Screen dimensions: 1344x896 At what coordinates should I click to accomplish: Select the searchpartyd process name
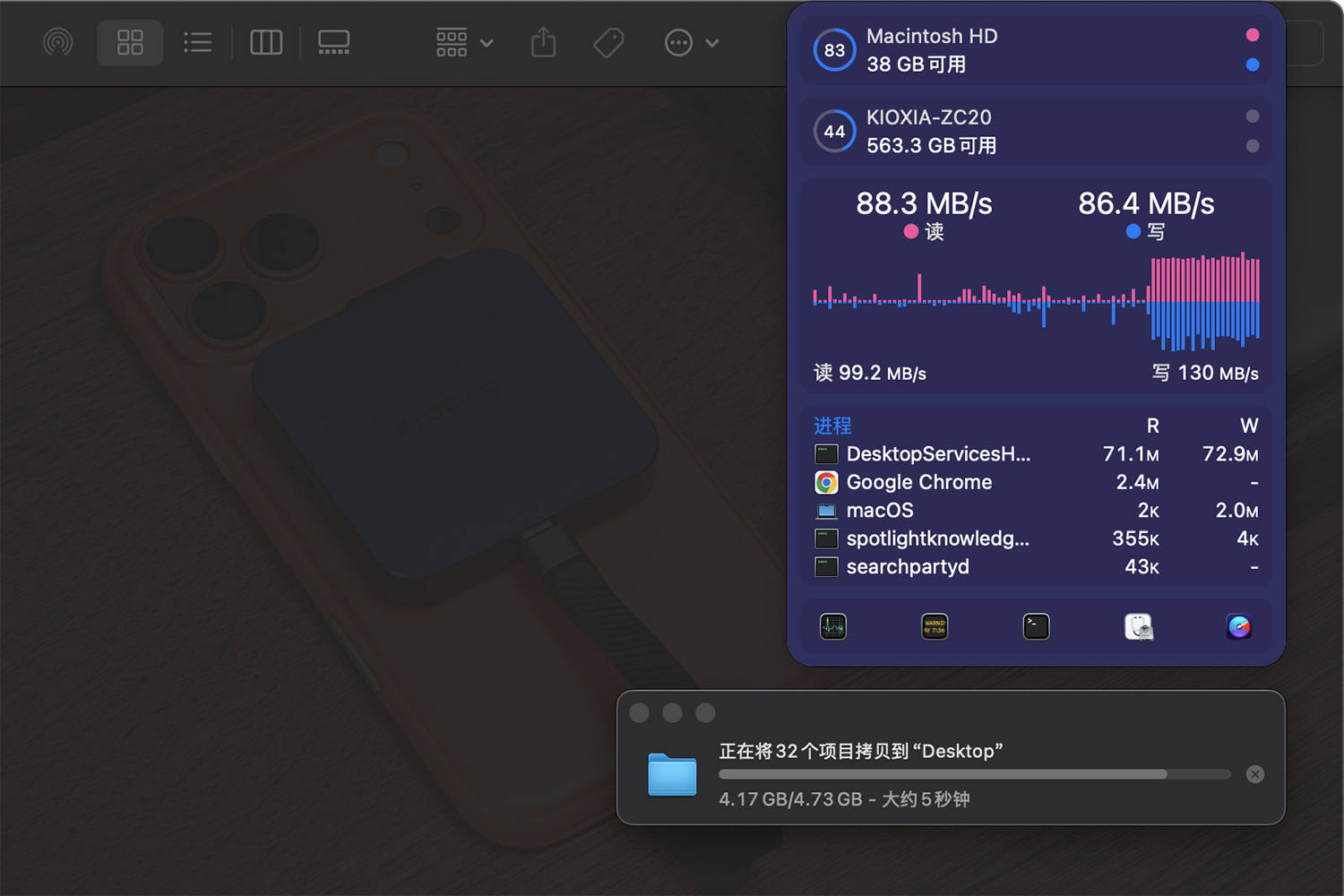pyautogui.click(x=908, y=567)
